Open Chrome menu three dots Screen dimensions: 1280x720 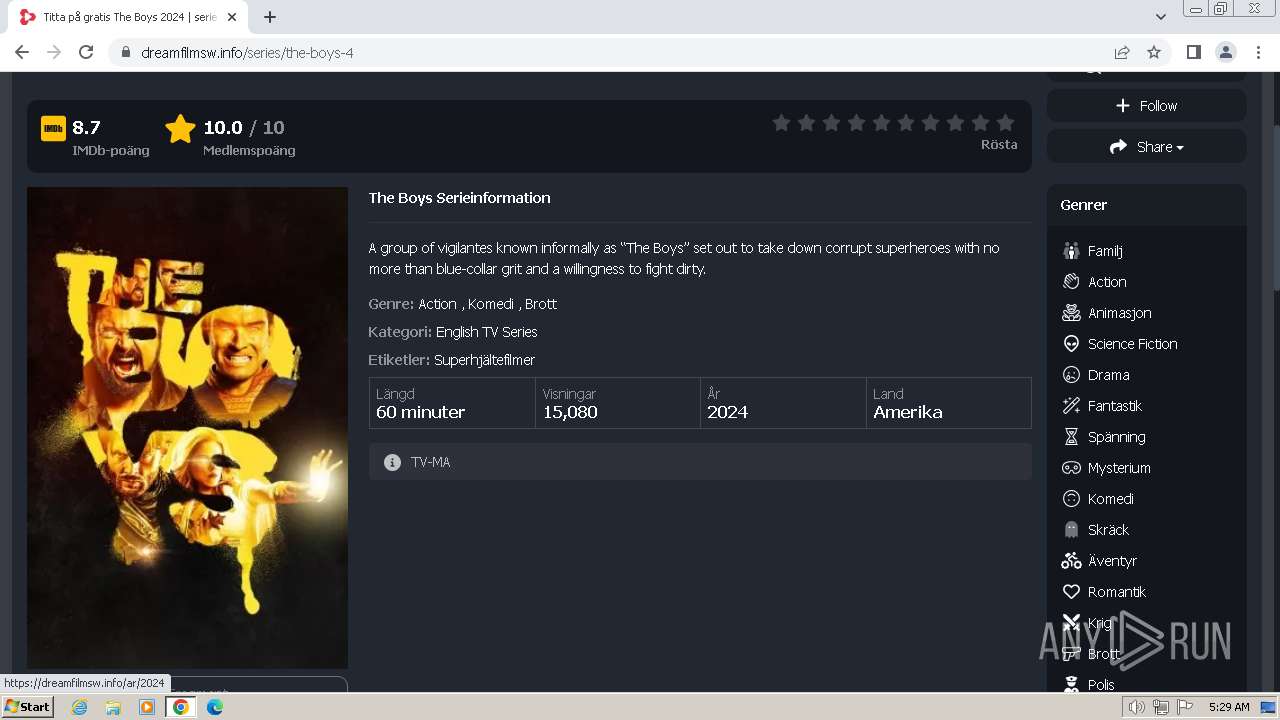pos(1257,52)
